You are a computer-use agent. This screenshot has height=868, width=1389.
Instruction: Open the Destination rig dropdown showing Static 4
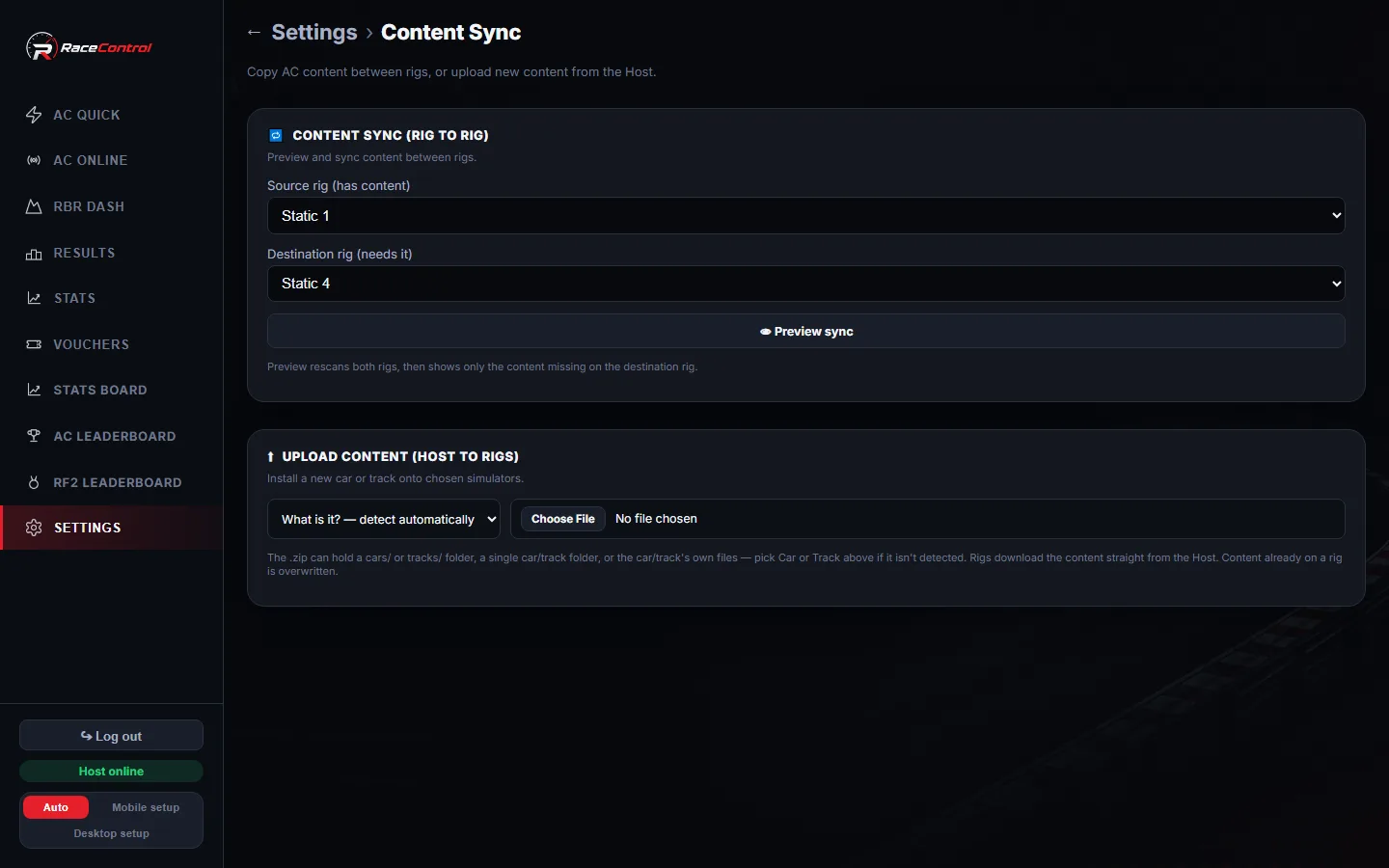[x=805, y=284]
